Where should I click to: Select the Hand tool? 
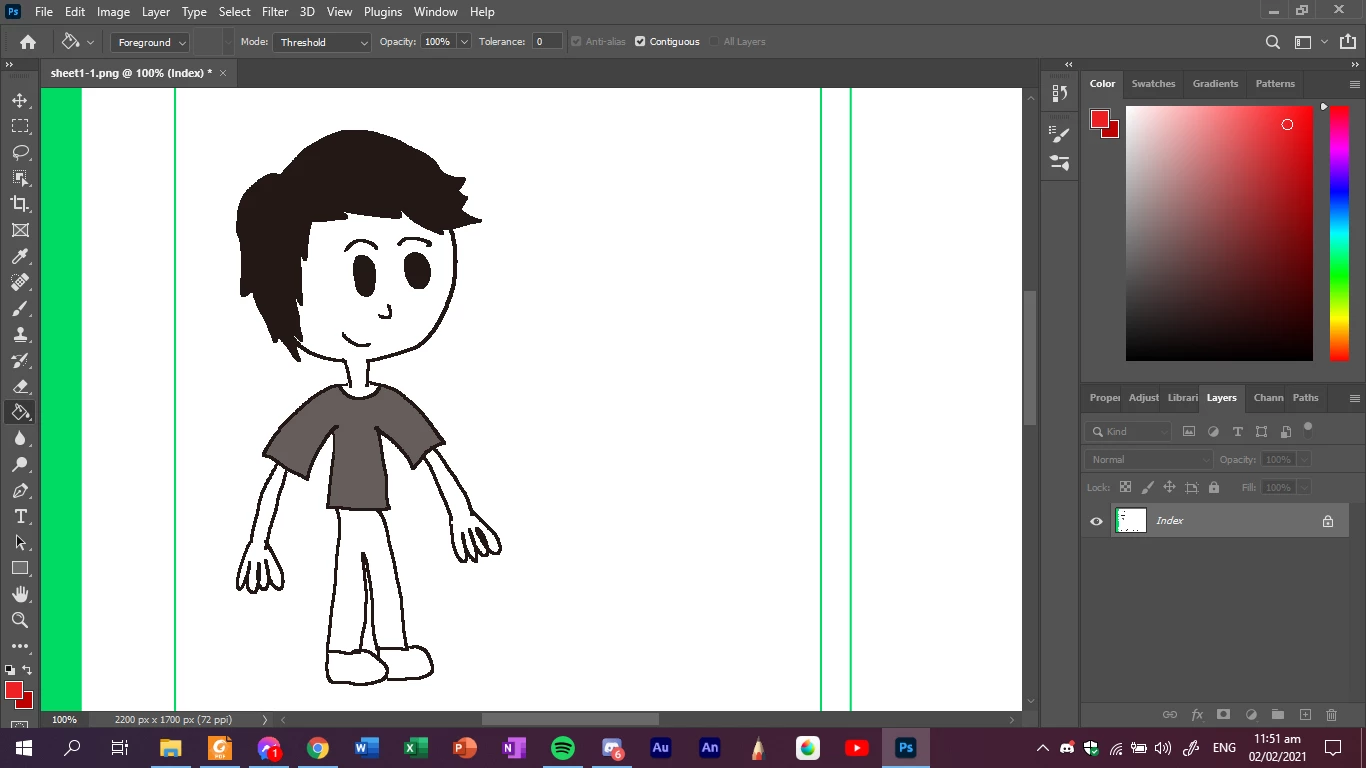coord(20,594)
